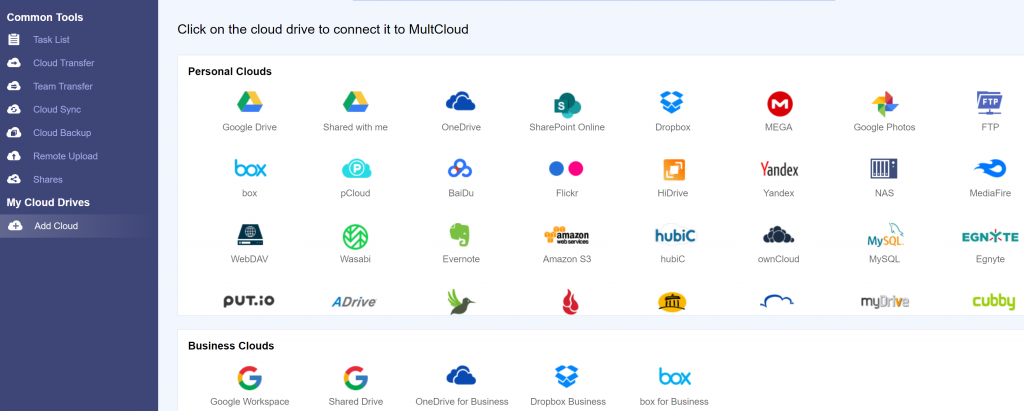Connect personal box cloud
The image size is (1024, 411).
coord(250,169)
